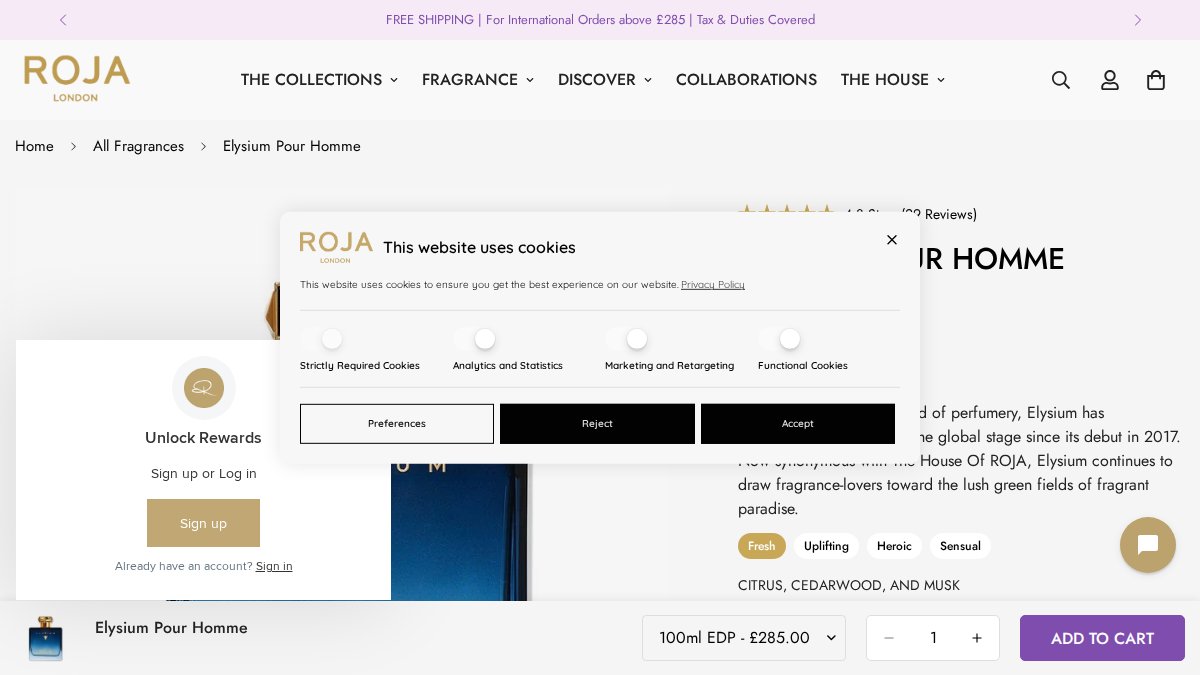Click Elysium bottle thumbnail in sticky bar
The image size is (1200, 675).
45,638
